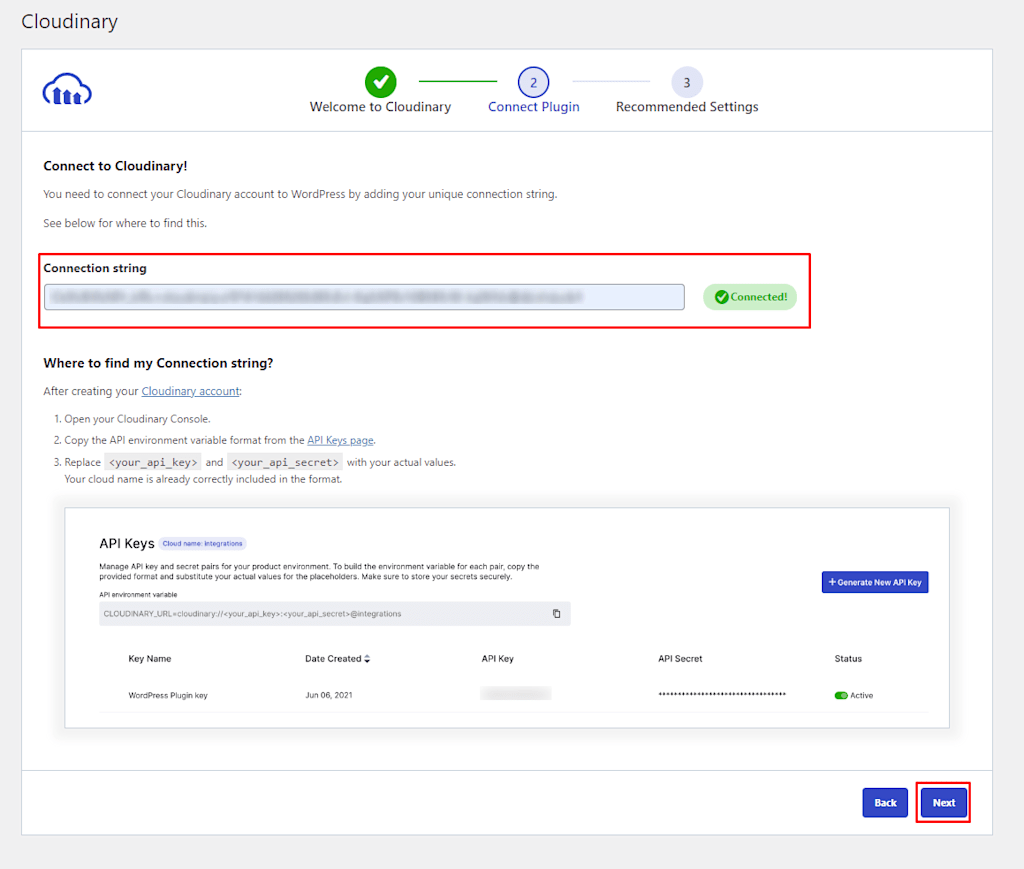
Task: Click the Connection string label
Action: click(95, 268)
